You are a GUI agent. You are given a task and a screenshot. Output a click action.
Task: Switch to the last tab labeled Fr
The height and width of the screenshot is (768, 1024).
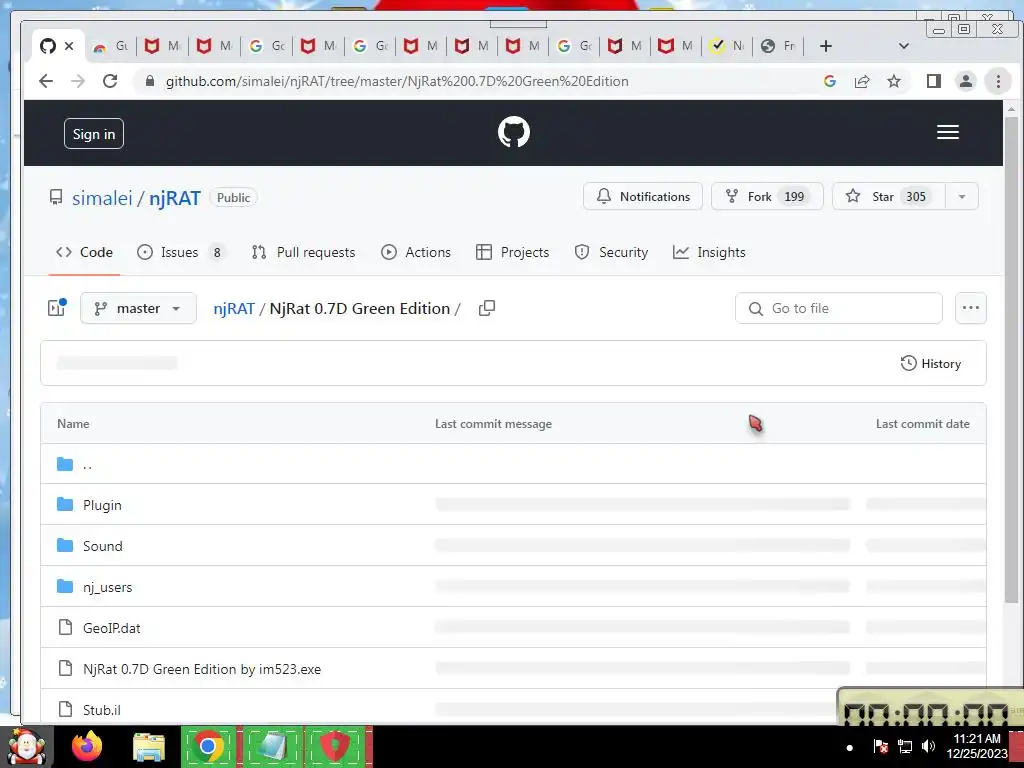(778, 46)
